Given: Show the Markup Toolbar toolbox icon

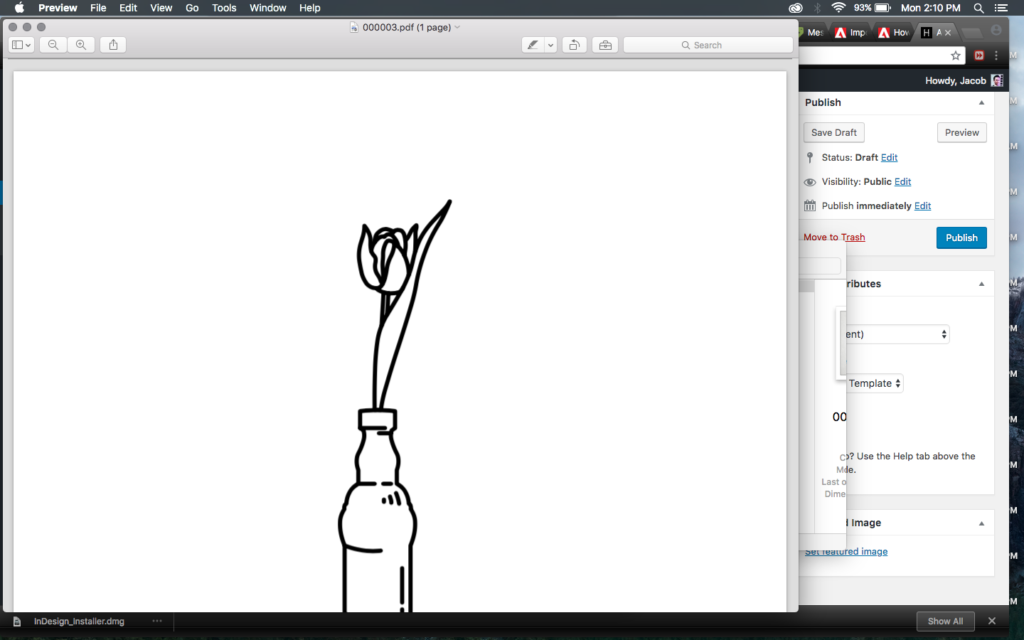Looking at the screenshot, I should 604,45.
